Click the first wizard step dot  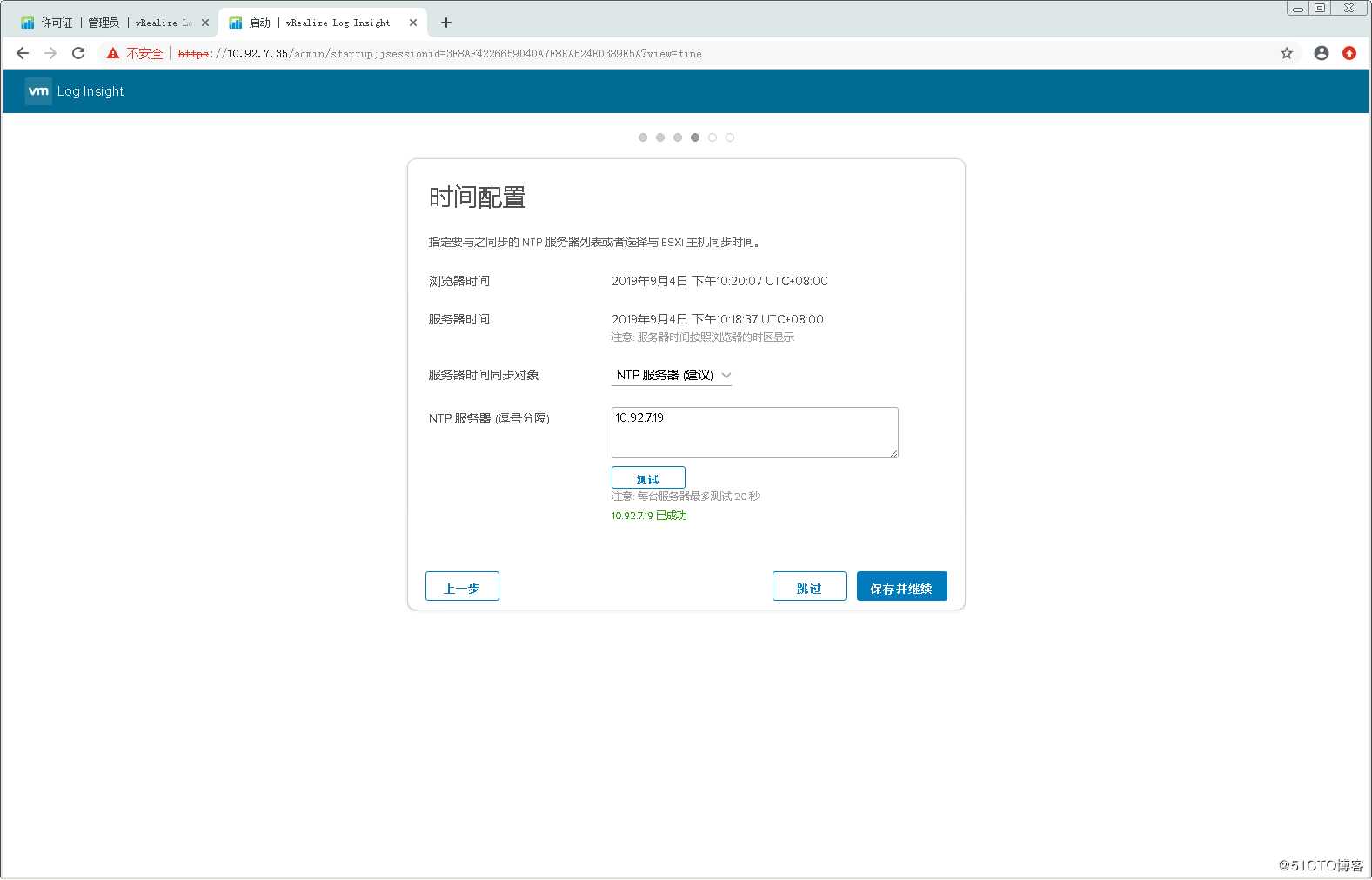[643, 137]
